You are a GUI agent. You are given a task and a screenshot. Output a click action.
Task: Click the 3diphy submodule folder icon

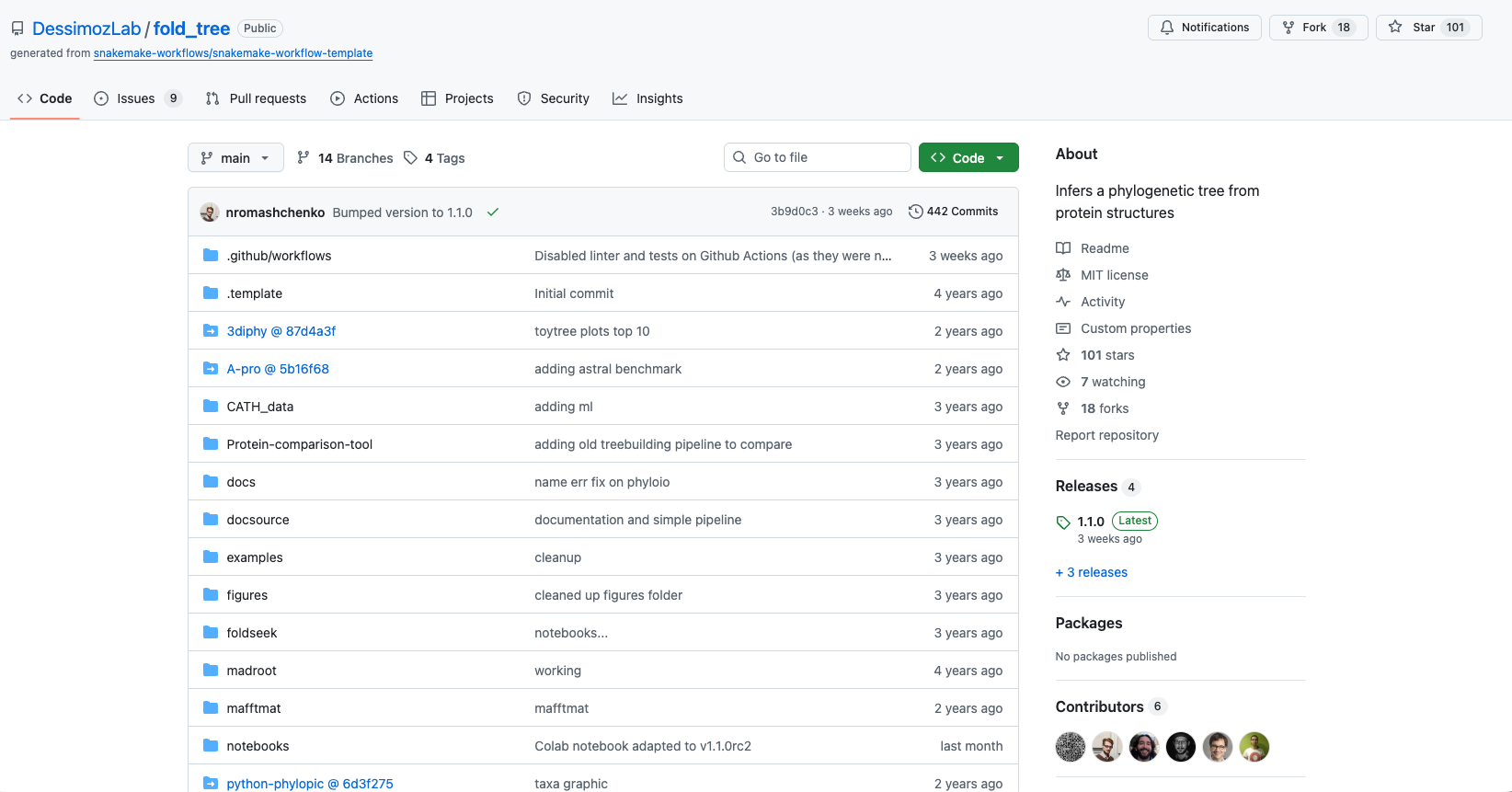pos(211,331)
